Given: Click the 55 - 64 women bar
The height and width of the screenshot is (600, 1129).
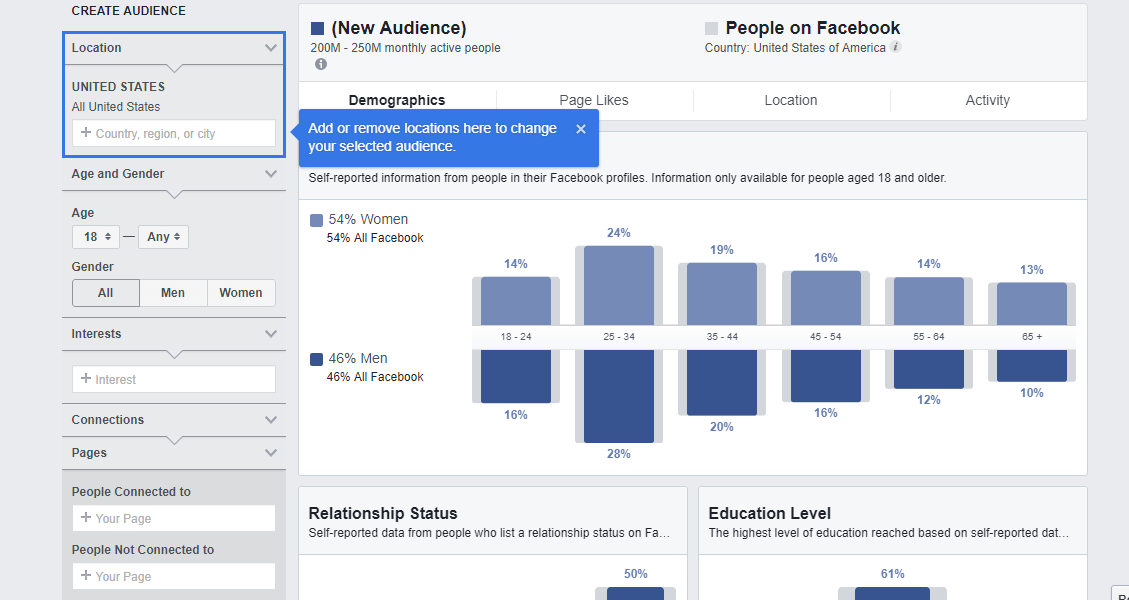Looking at the screenshot, I should [x=929, y=301].
